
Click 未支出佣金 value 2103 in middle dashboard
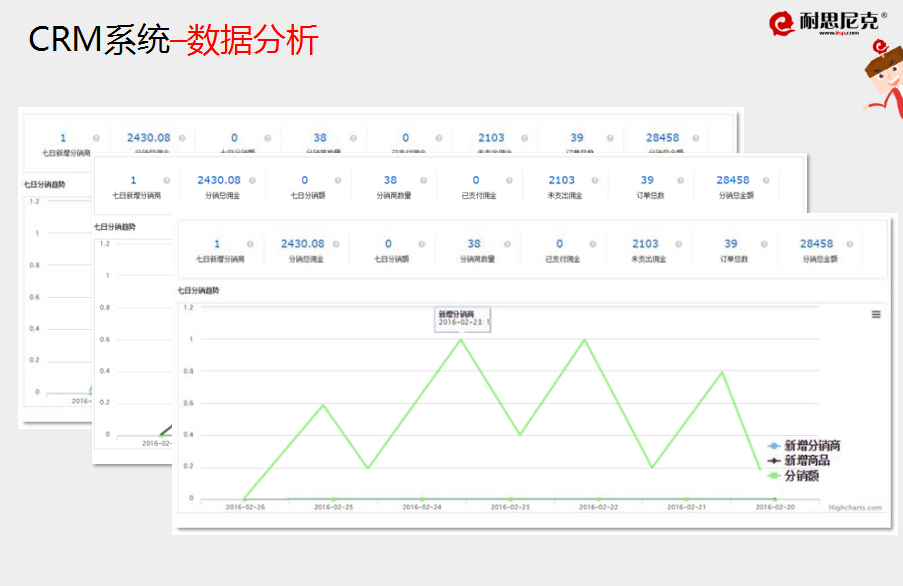[x=561, y=180]
